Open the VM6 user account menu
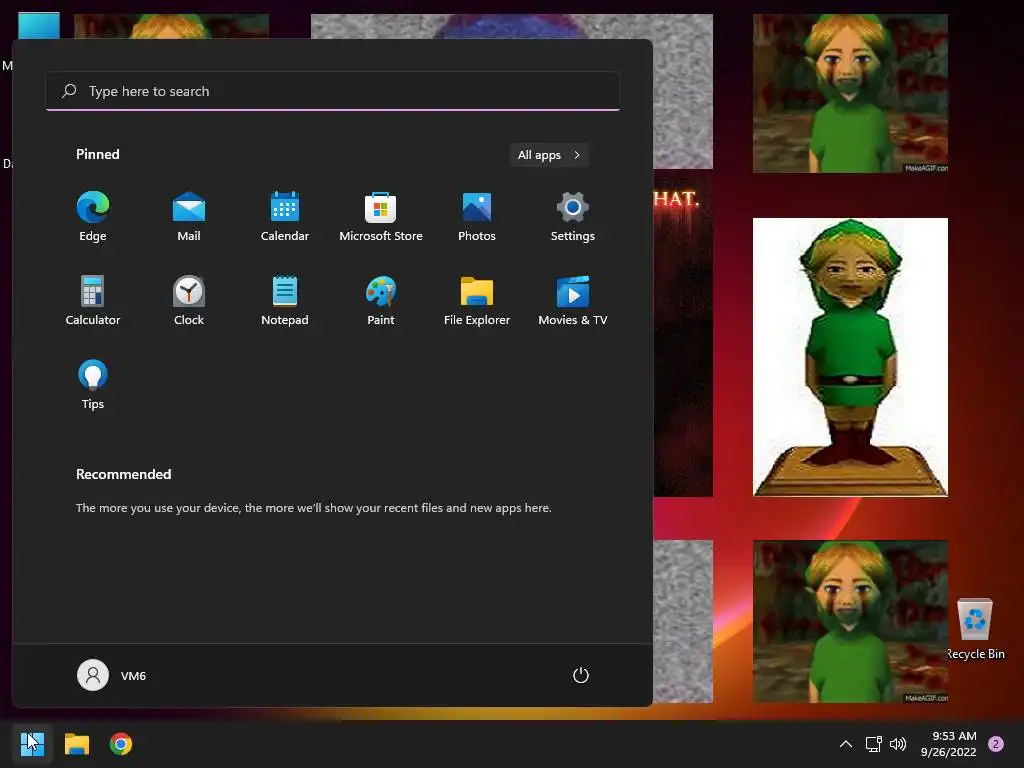 tap(112, 675)
